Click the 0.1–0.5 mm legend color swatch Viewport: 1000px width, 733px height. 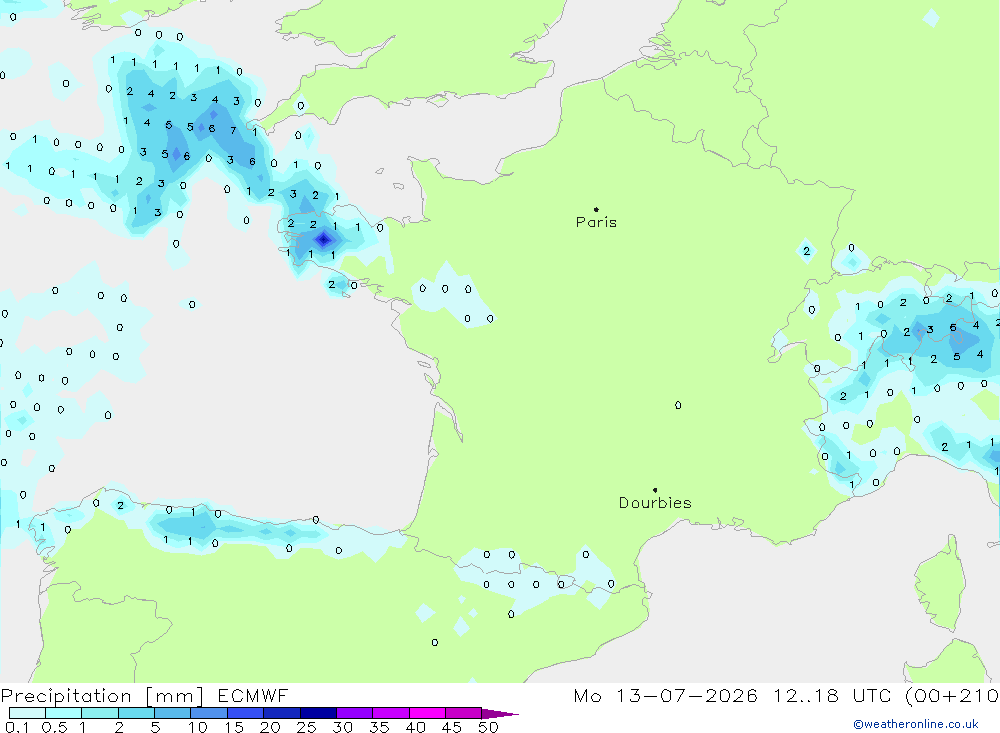27,713
